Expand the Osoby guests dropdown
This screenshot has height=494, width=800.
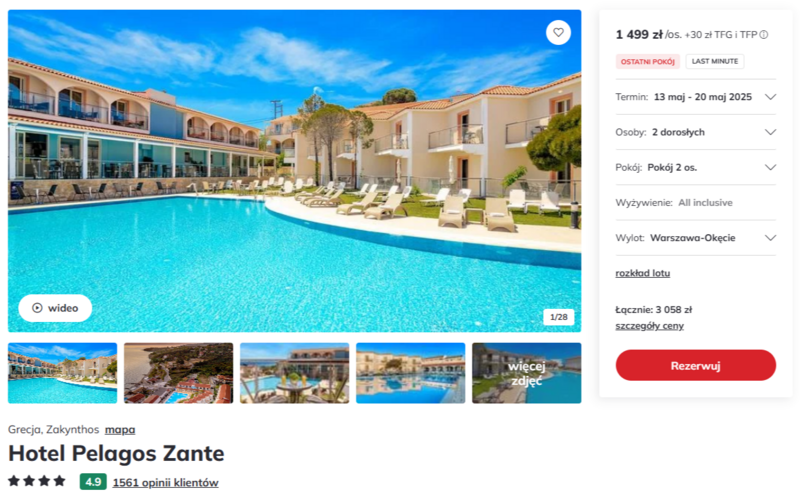point(695,132)
